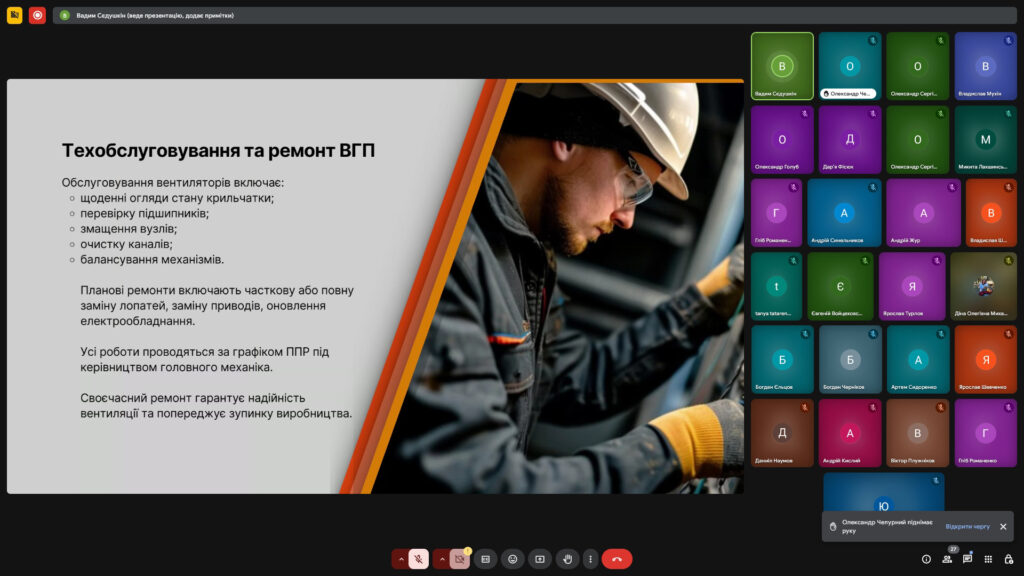
Task: Select Андрій Жур's tile
Action: click(923, 213)
